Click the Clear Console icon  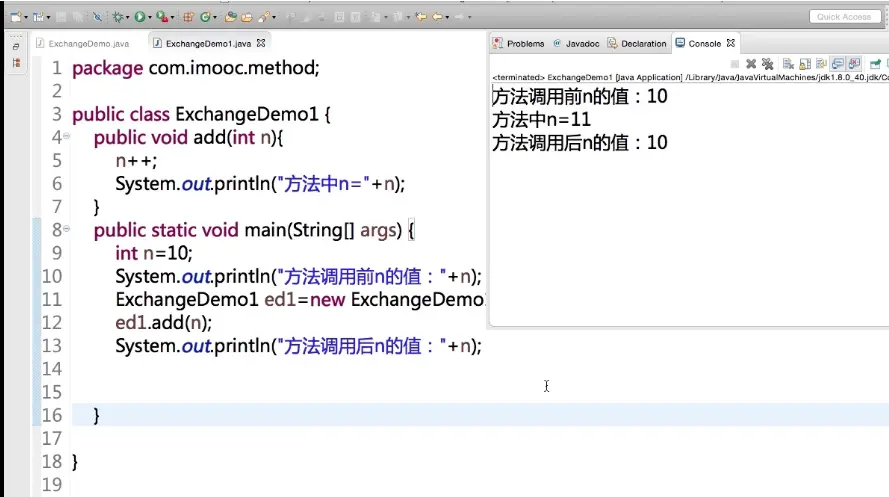pyautogui.click(x=788, y=64)
